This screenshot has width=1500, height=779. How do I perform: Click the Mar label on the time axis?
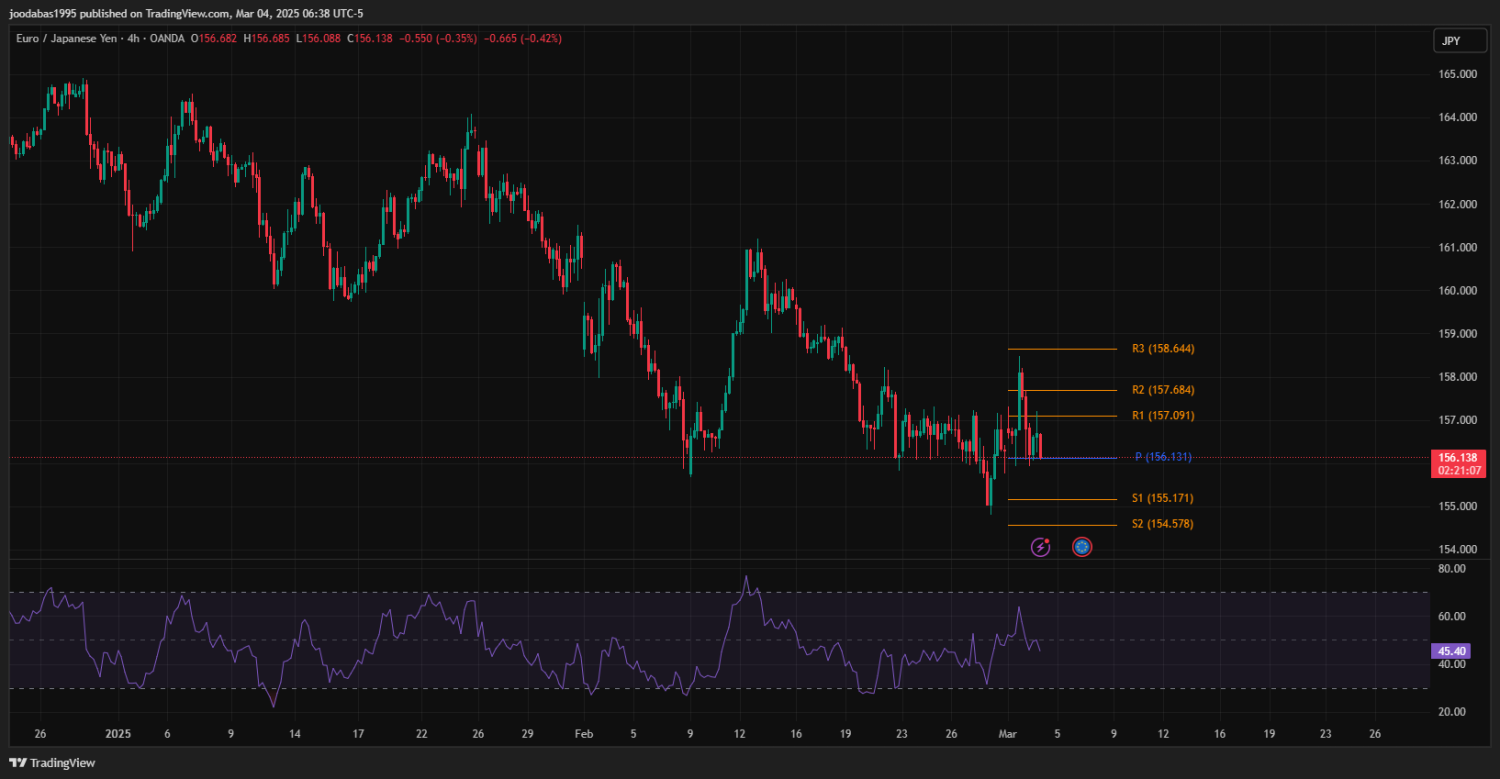click(1008, 734)
